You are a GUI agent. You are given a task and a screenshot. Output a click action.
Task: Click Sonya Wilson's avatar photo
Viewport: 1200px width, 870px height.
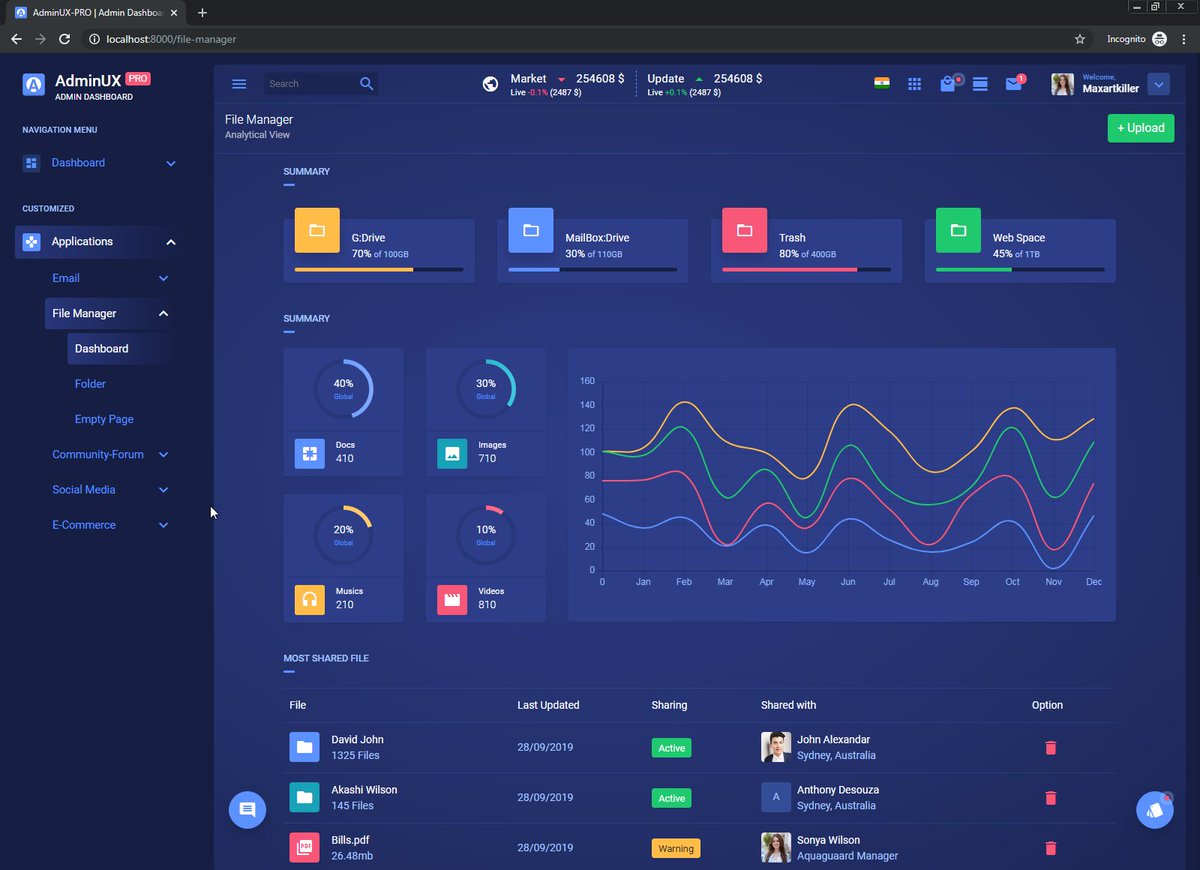click(775, 847)
